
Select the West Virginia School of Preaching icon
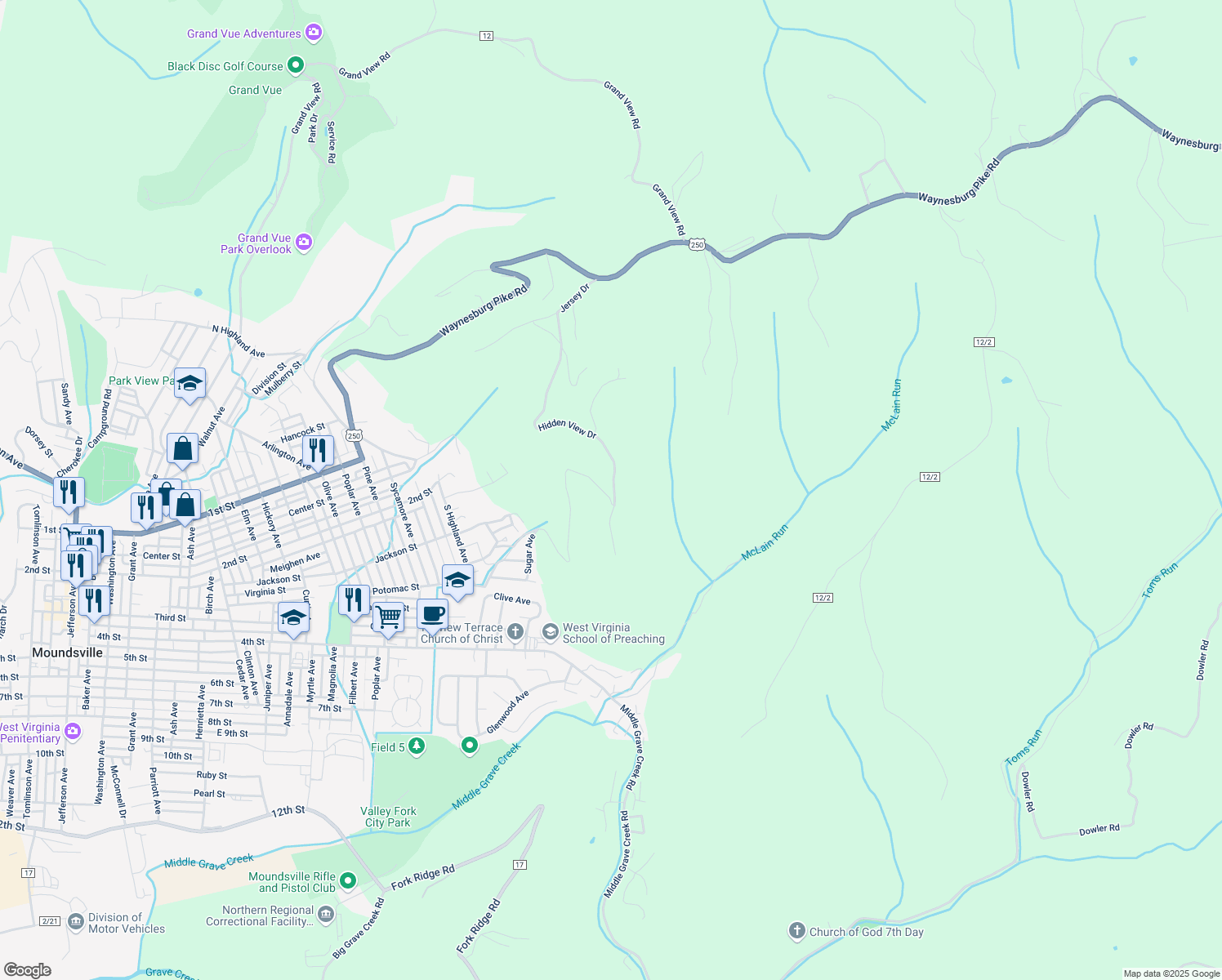click(x=551, y=631)
